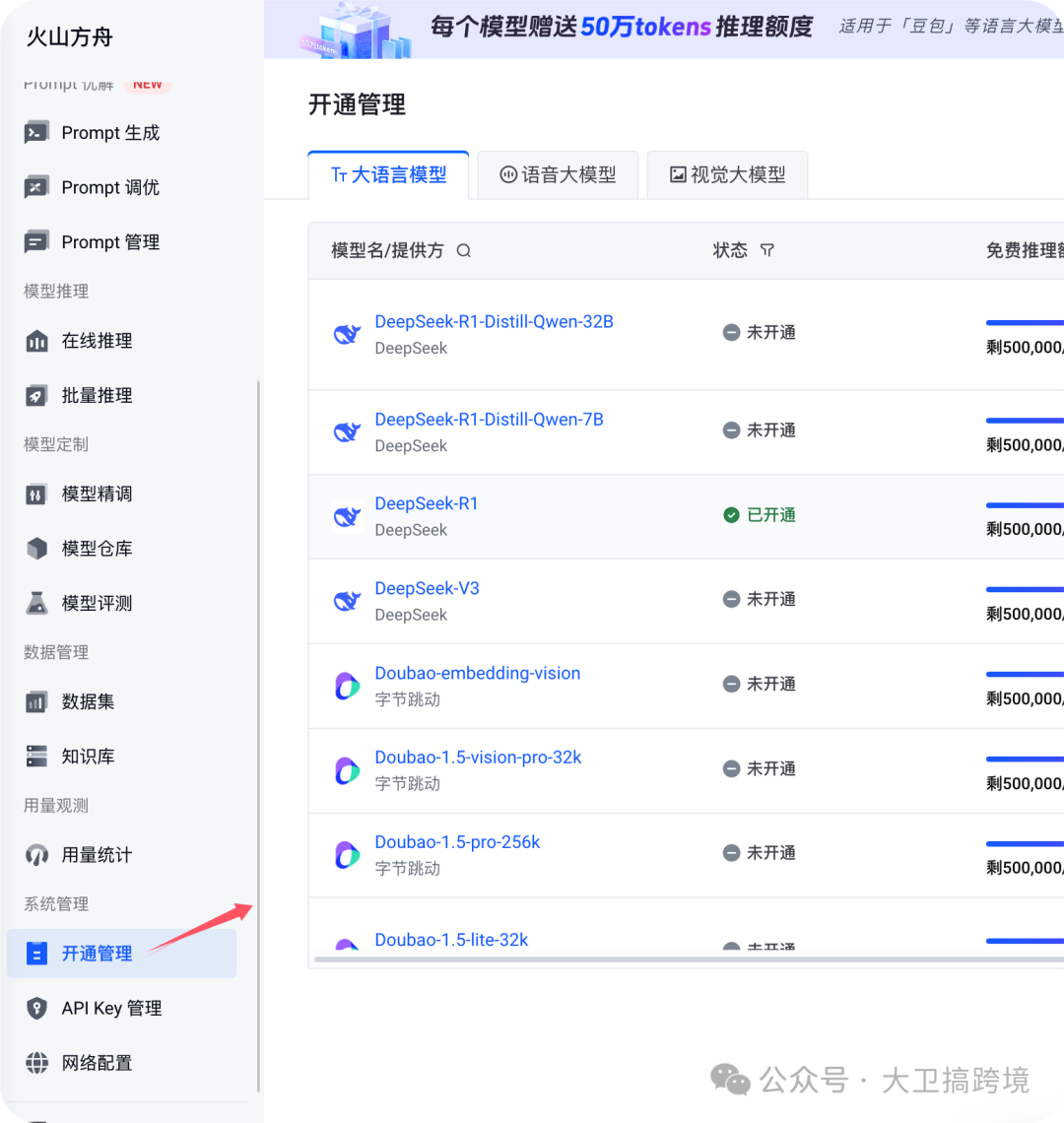Image resolution: width=1064 pixels, height=1123 pixels.
Task: Click the 用量统计 usage statistics gauge icon
Action: point(35,855)
